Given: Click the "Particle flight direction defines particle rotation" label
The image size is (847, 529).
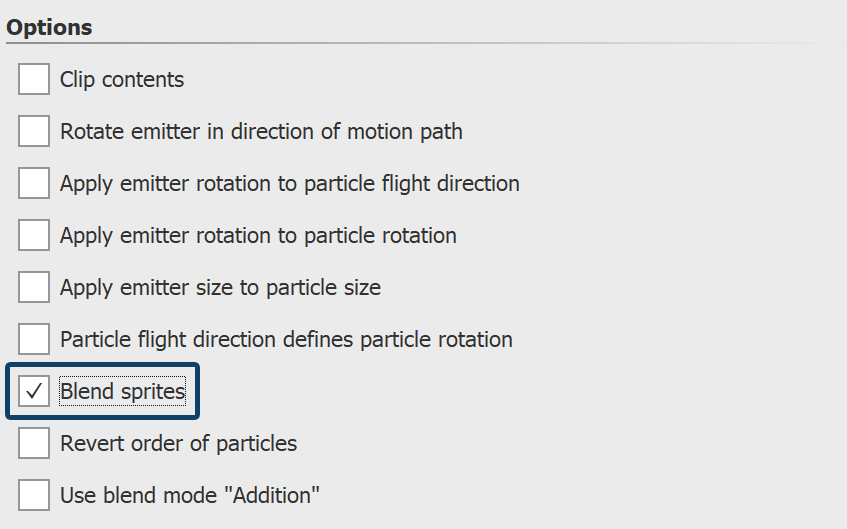Looking at the screenshot, I should click(x=286, y=339).
